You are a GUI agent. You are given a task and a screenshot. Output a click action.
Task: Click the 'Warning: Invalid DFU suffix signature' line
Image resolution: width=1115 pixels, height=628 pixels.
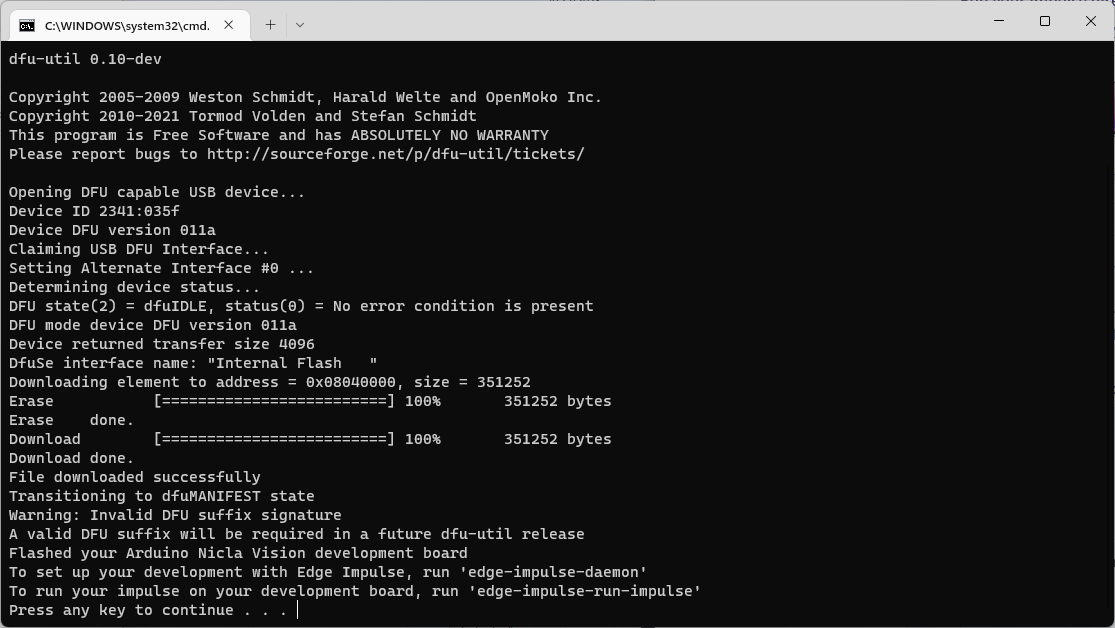click(175, 516)
